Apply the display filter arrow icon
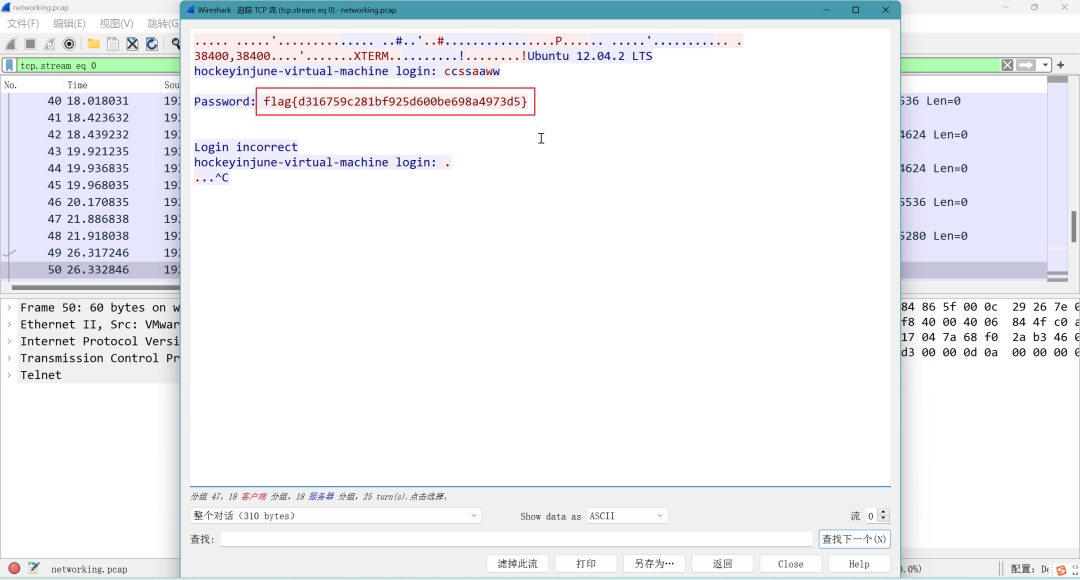This screenshot has width=1080, height=580. click(x=1026, y=65)
